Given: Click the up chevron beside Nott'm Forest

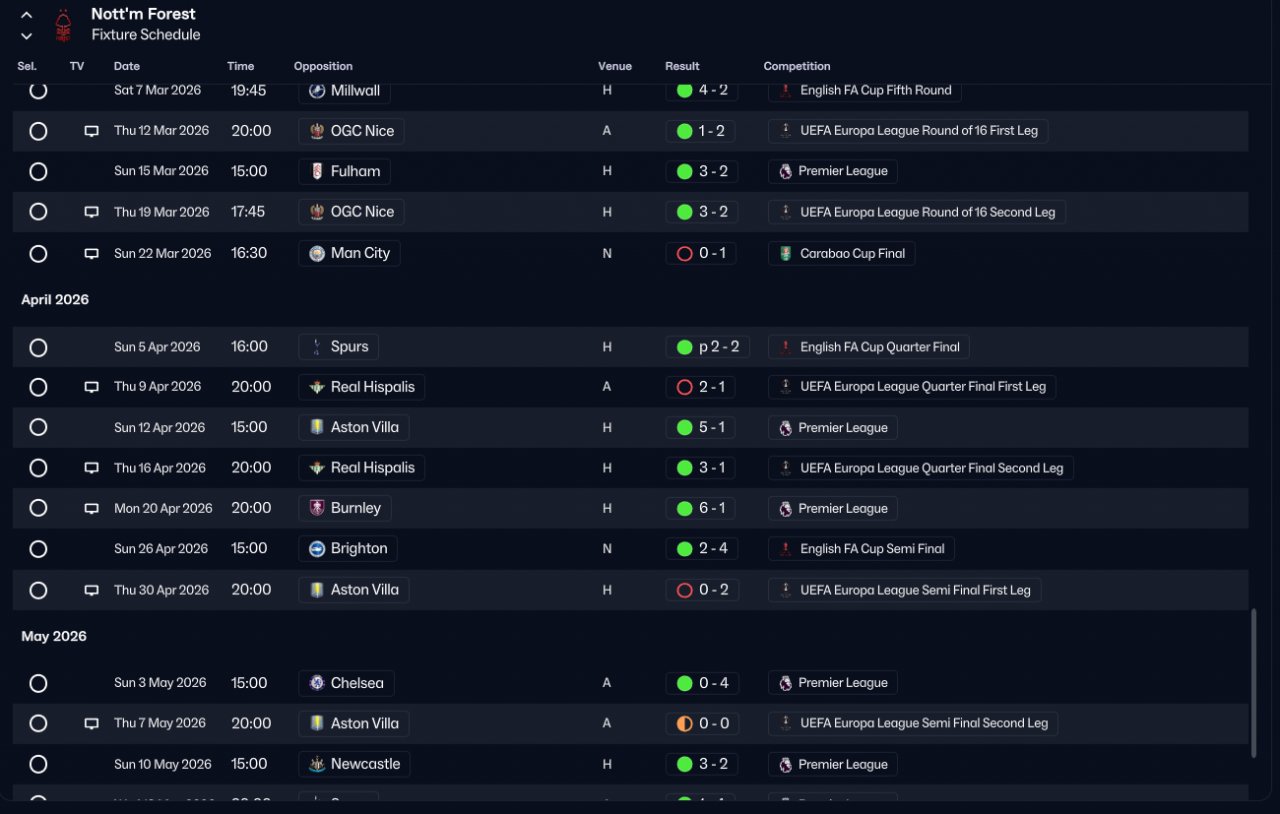Looking at the screenshot, I should pos(27,15).
